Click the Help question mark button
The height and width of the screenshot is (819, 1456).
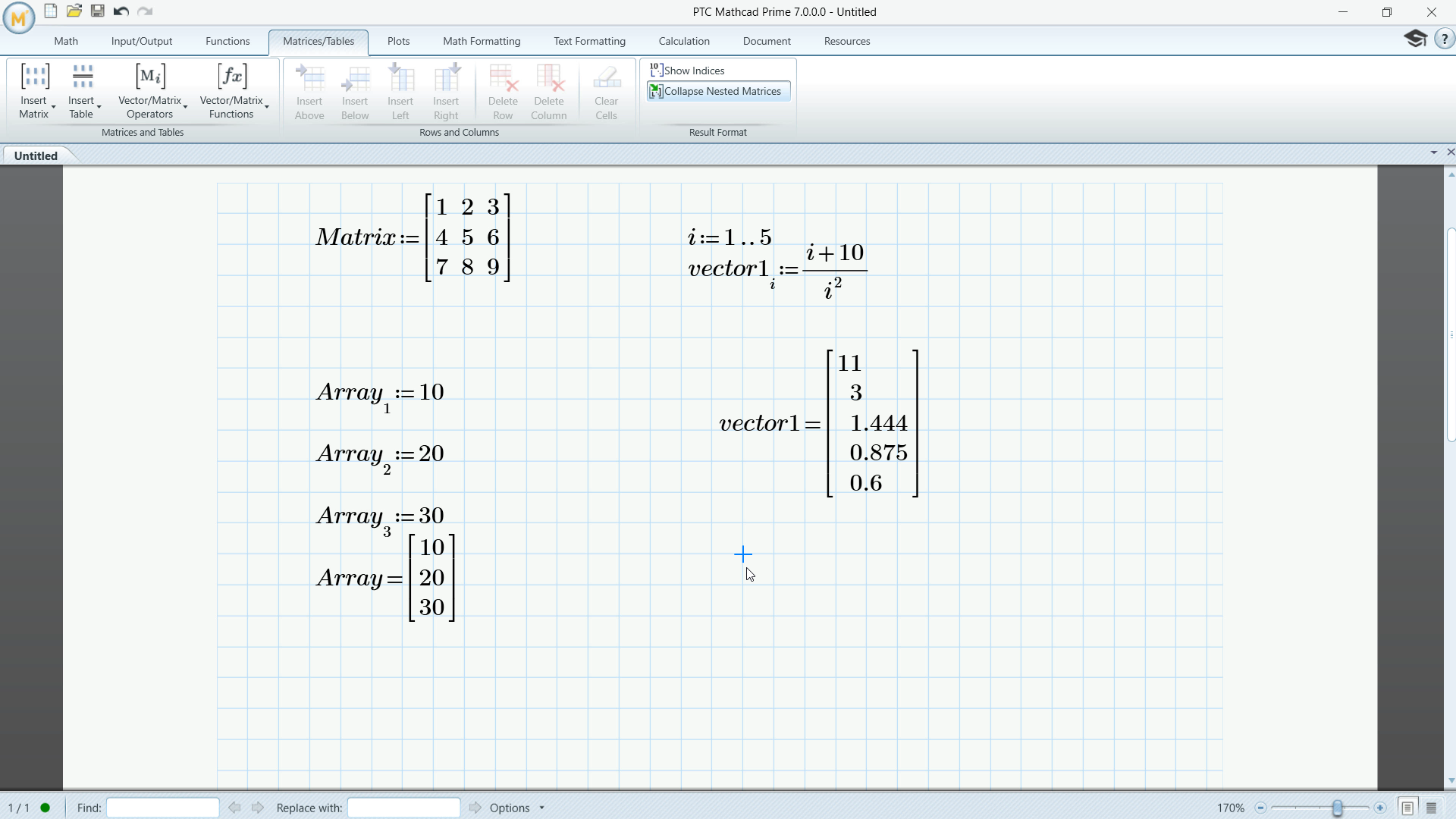1445,39
